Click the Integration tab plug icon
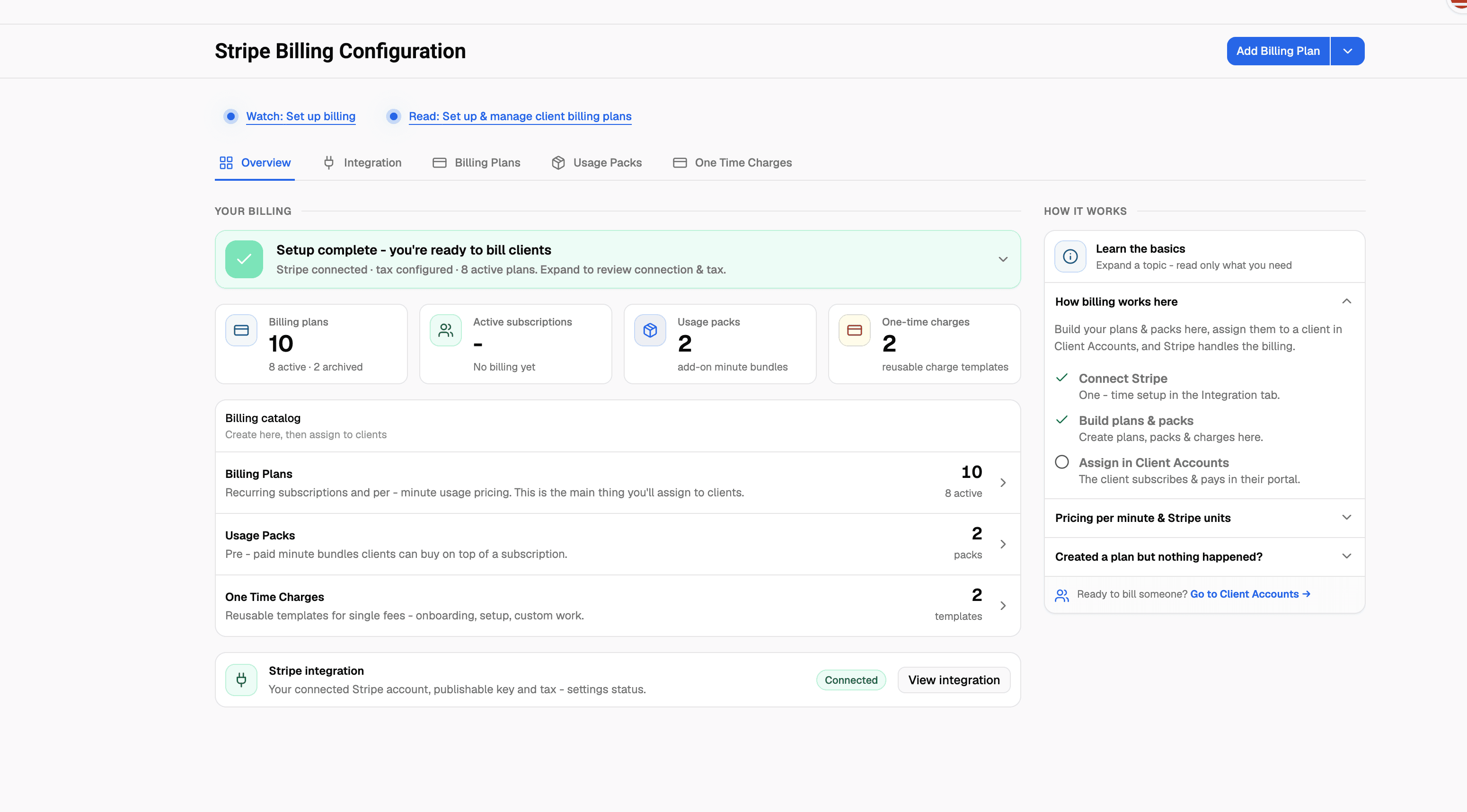 [328, 163]
